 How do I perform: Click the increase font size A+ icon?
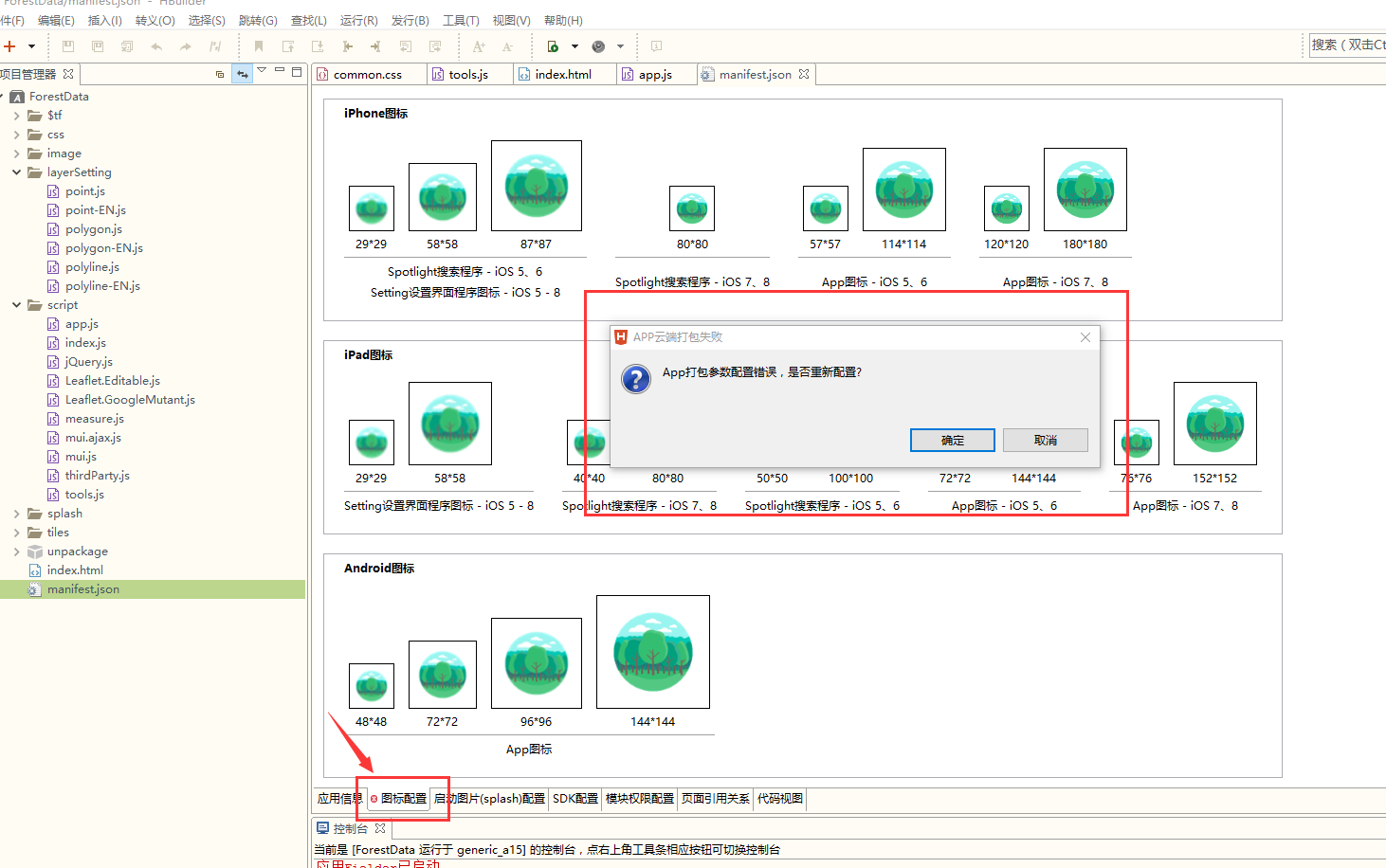pyautogui.click(x=479, y=46)
